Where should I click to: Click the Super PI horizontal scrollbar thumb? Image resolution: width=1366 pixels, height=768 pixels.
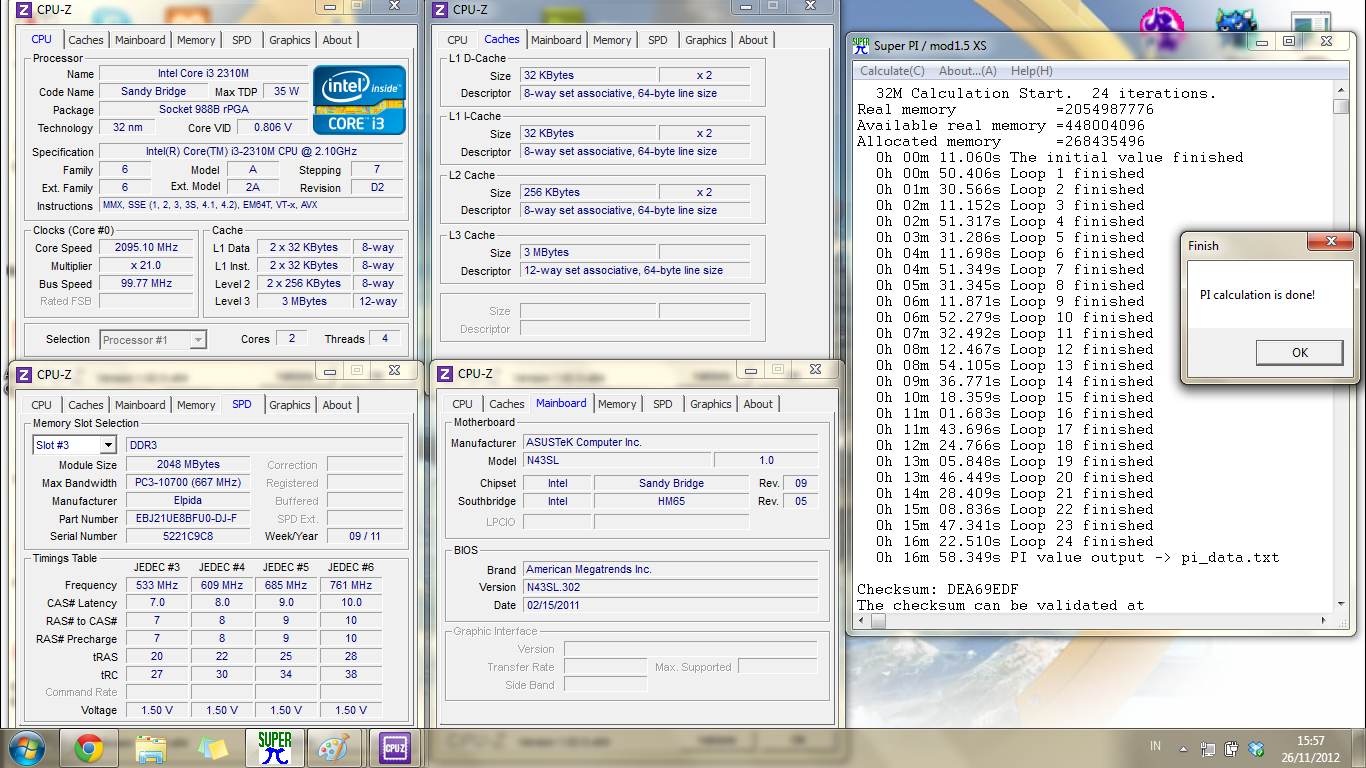pos(879,621)
